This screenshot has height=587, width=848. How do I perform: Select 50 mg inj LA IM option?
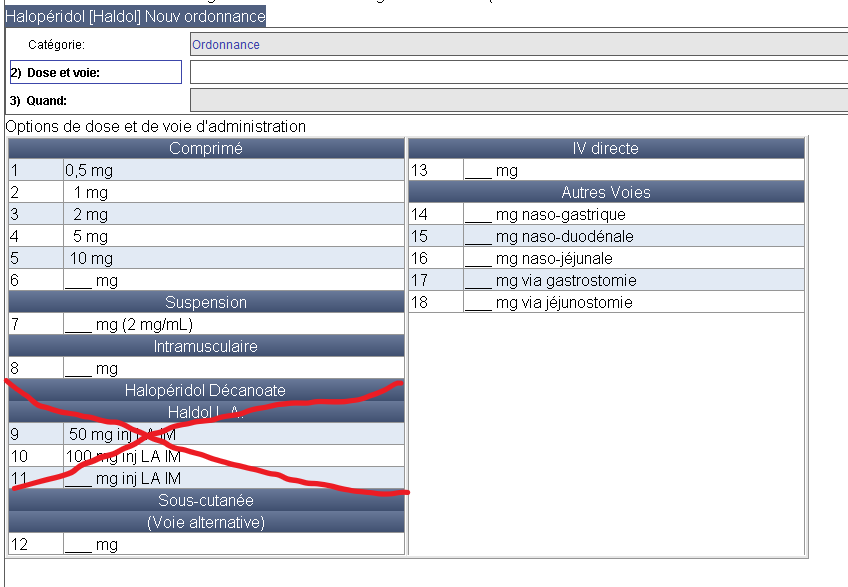122,434
